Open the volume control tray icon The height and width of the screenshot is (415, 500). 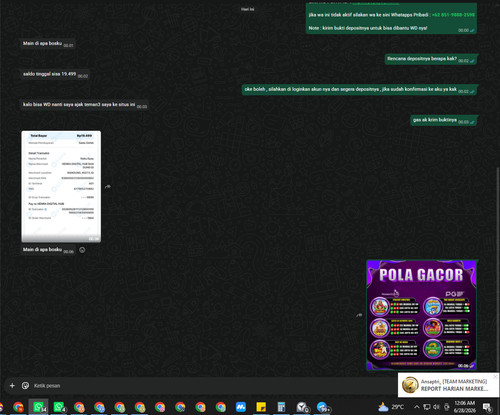click(436, 407)
